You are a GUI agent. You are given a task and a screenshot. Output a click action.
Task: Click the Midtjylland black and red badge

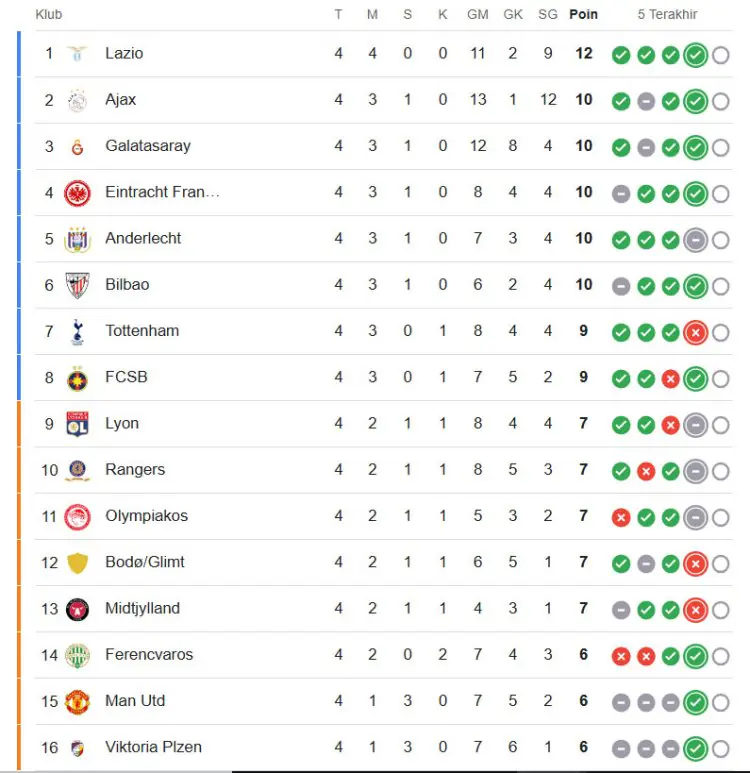[77, 609]
